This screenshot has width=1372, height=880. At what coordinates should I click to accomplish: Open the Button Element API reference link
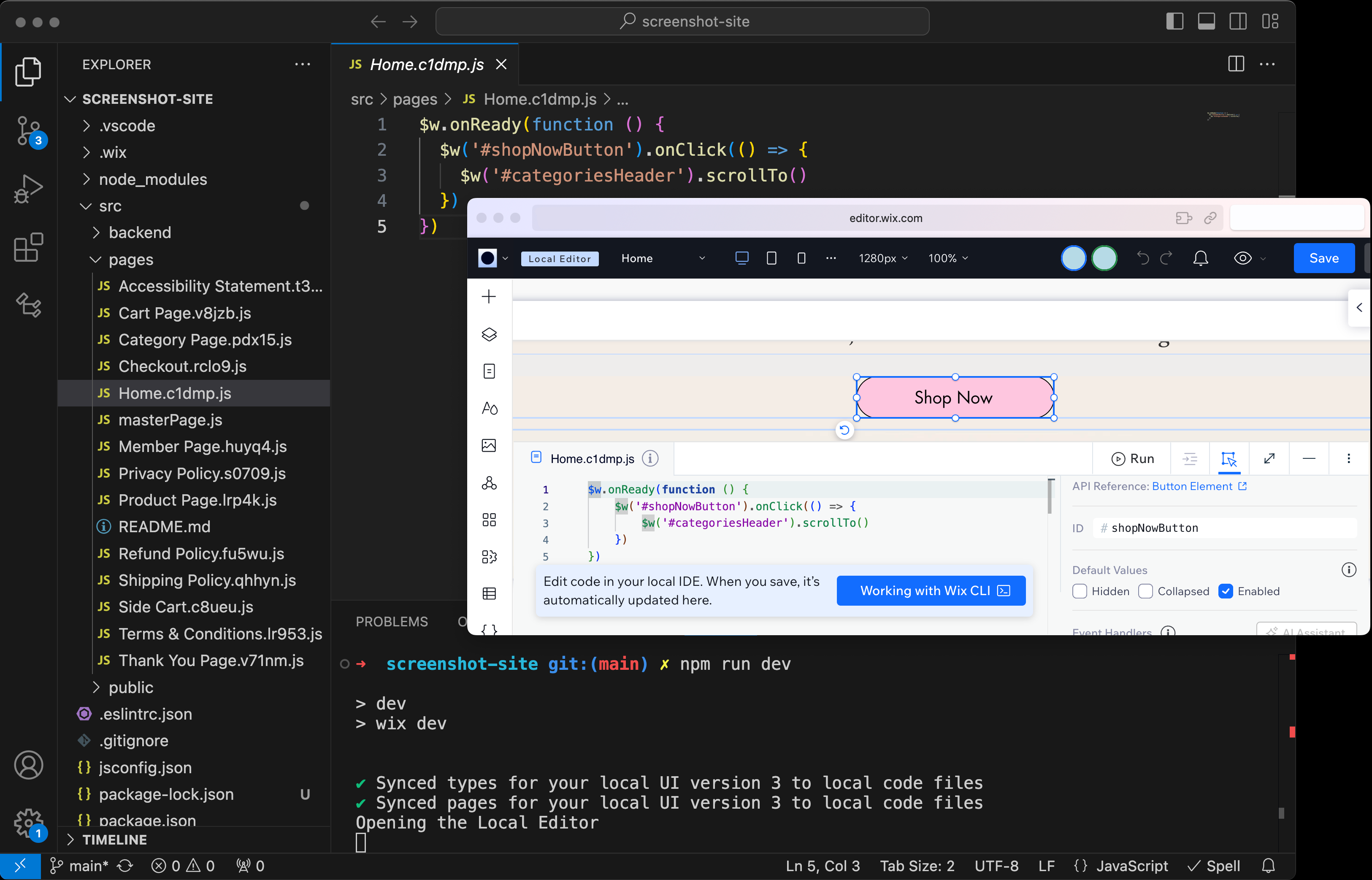point(1198,486)
